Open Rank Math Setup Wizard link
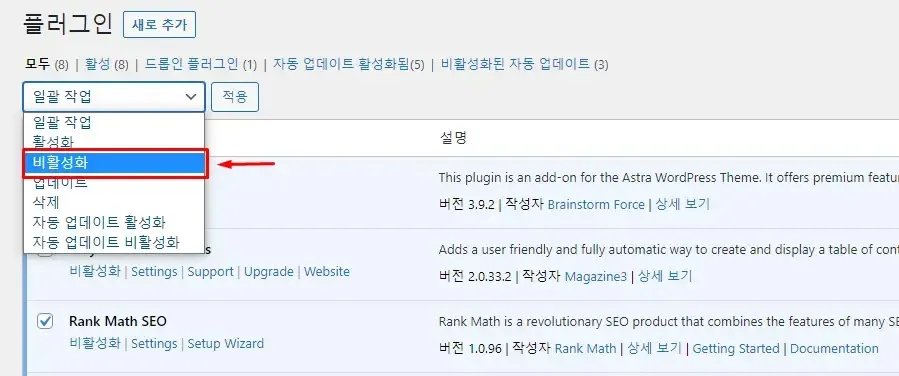The image size is (899, 376). pos(226,343)
